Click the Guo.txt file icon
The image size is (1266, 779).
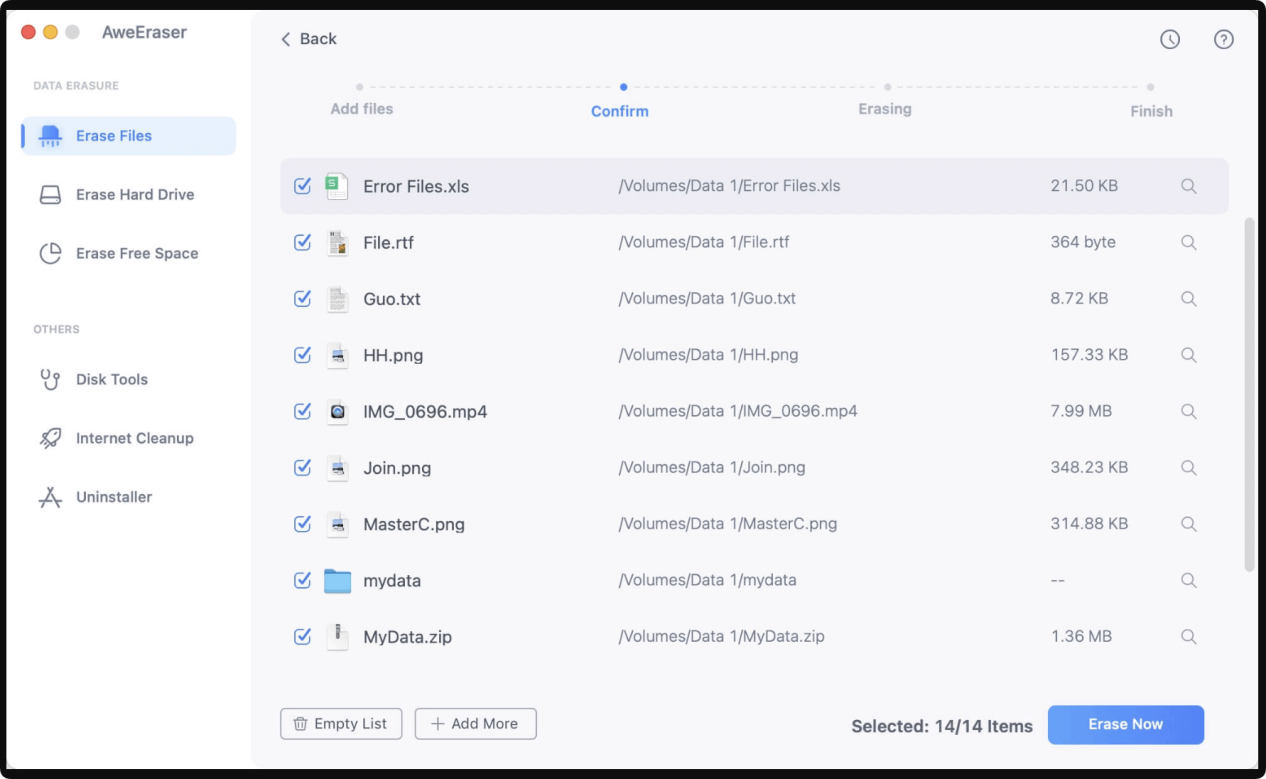pyautogui.click(x=338, y=299)
